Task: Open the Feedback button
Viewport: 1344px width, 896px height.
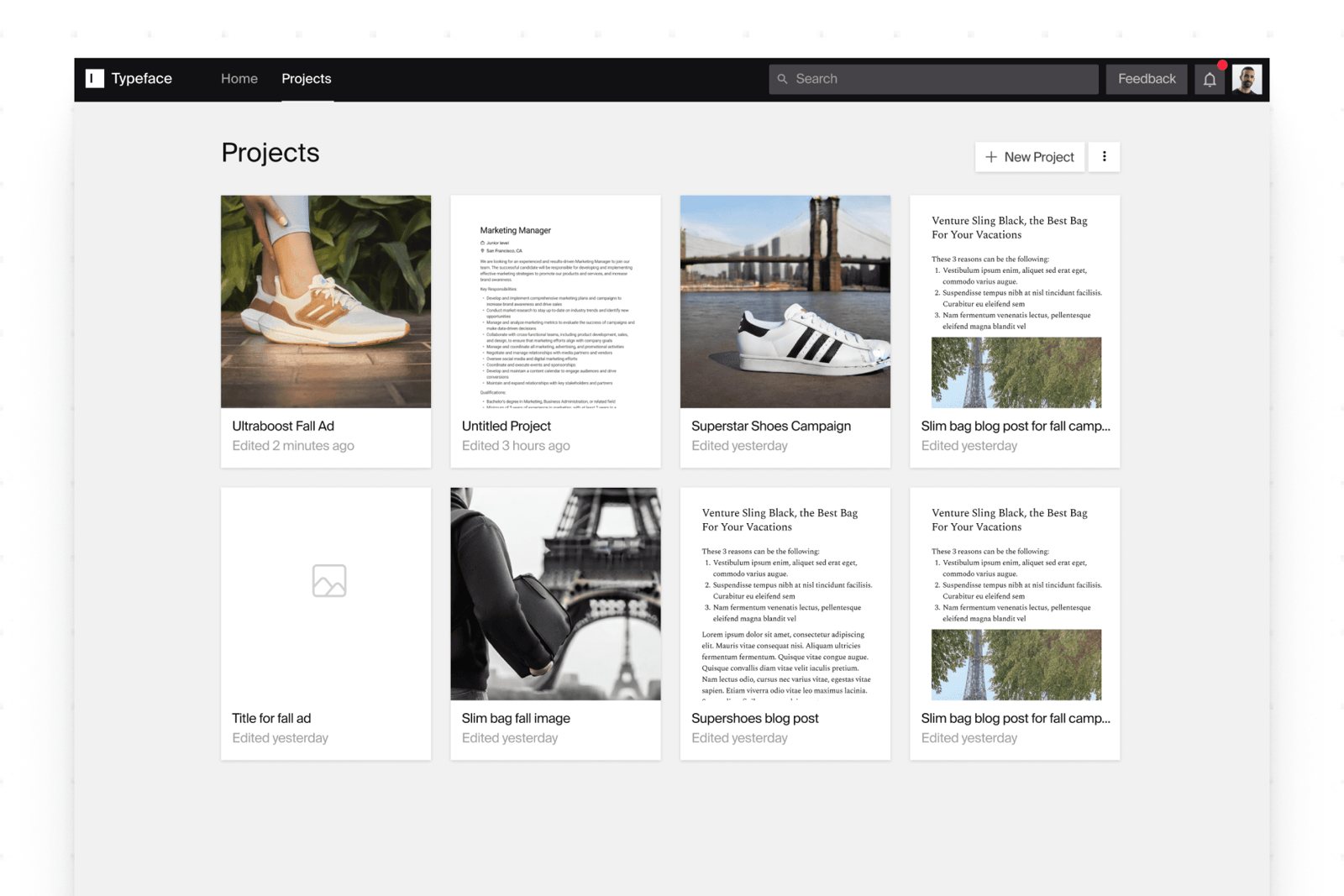Action: click(1147, 79)
